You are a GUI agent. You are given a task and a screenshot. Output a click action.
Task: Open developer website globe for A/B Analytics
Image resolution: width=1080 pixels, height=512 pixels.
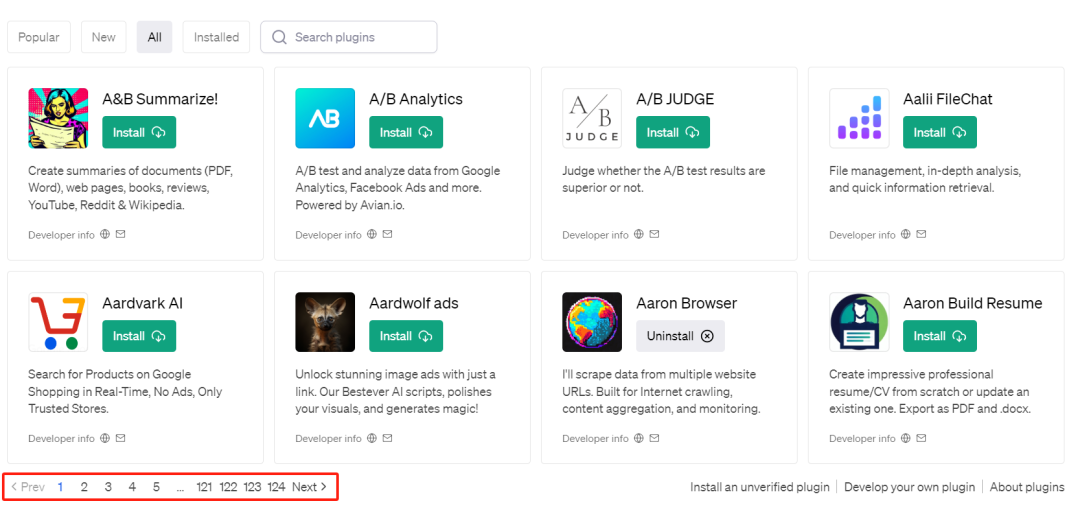click(372, 234)
